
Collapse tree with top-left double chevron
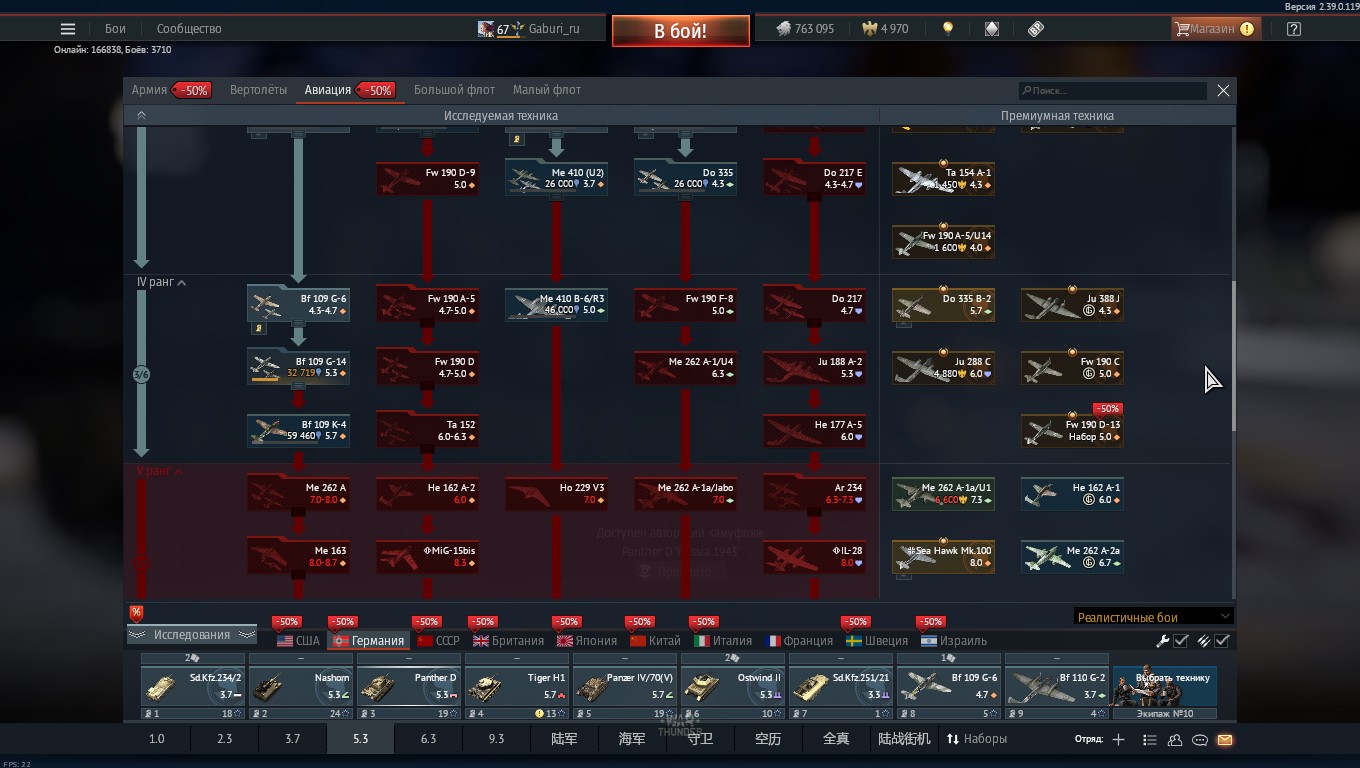point(141,116)
